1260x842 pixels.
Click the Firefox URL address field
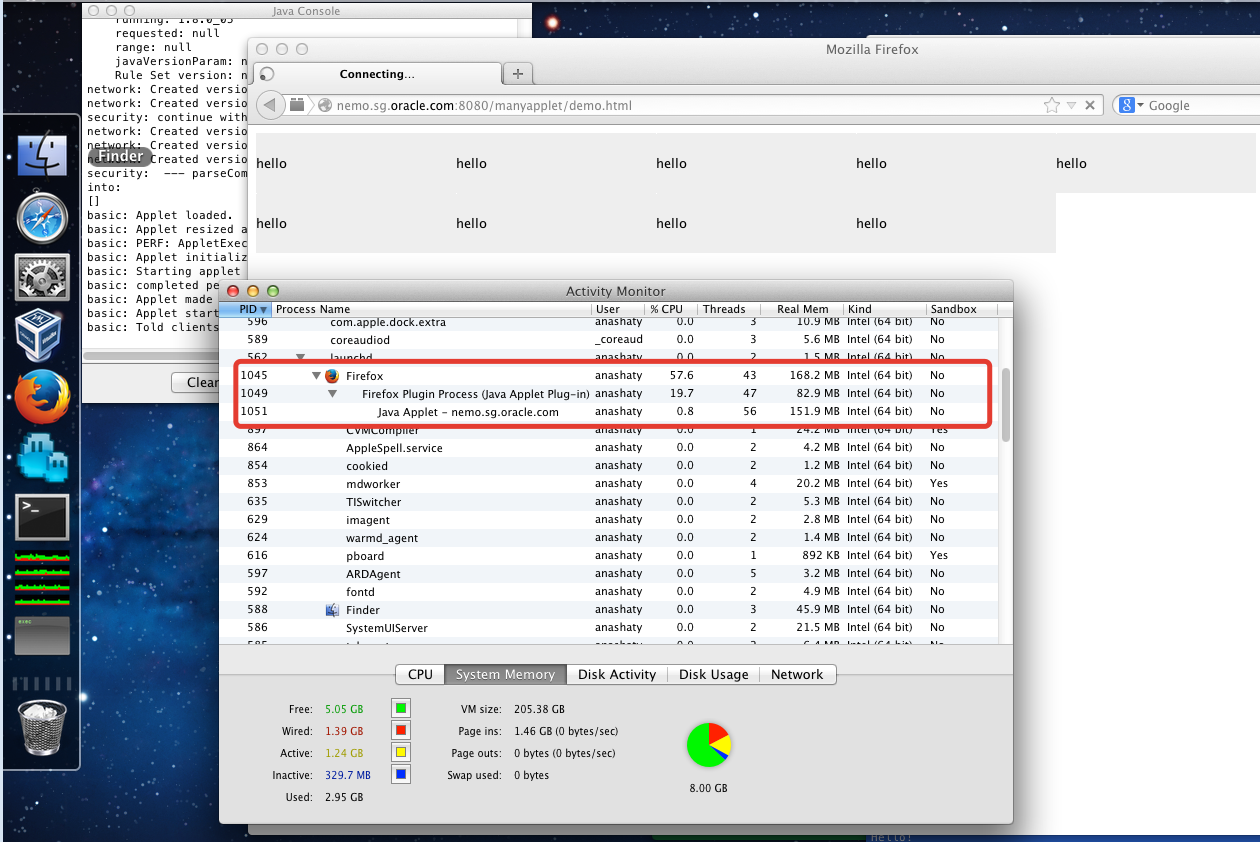coord(680,105)
